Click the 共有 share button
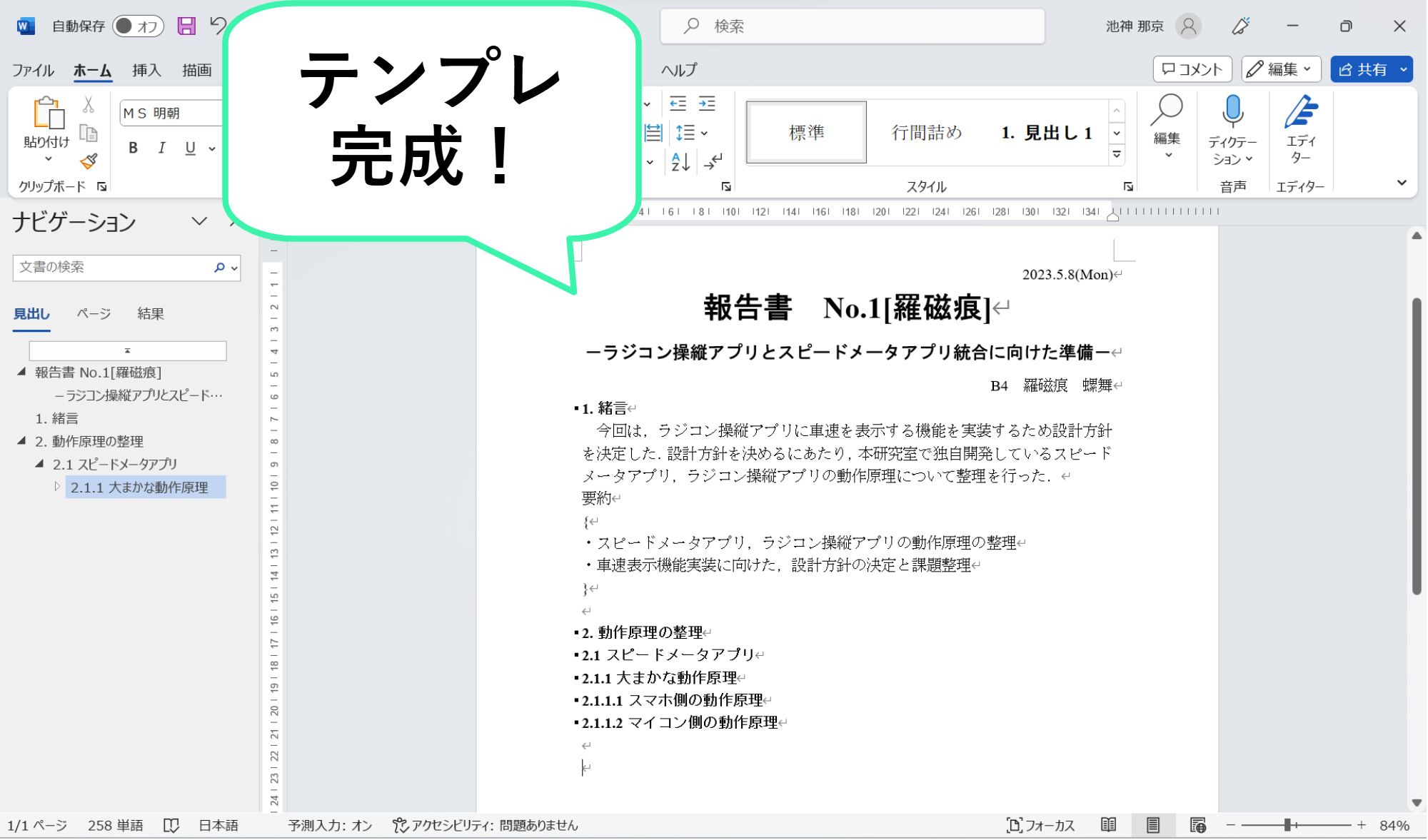 (x=1363, y=69)
